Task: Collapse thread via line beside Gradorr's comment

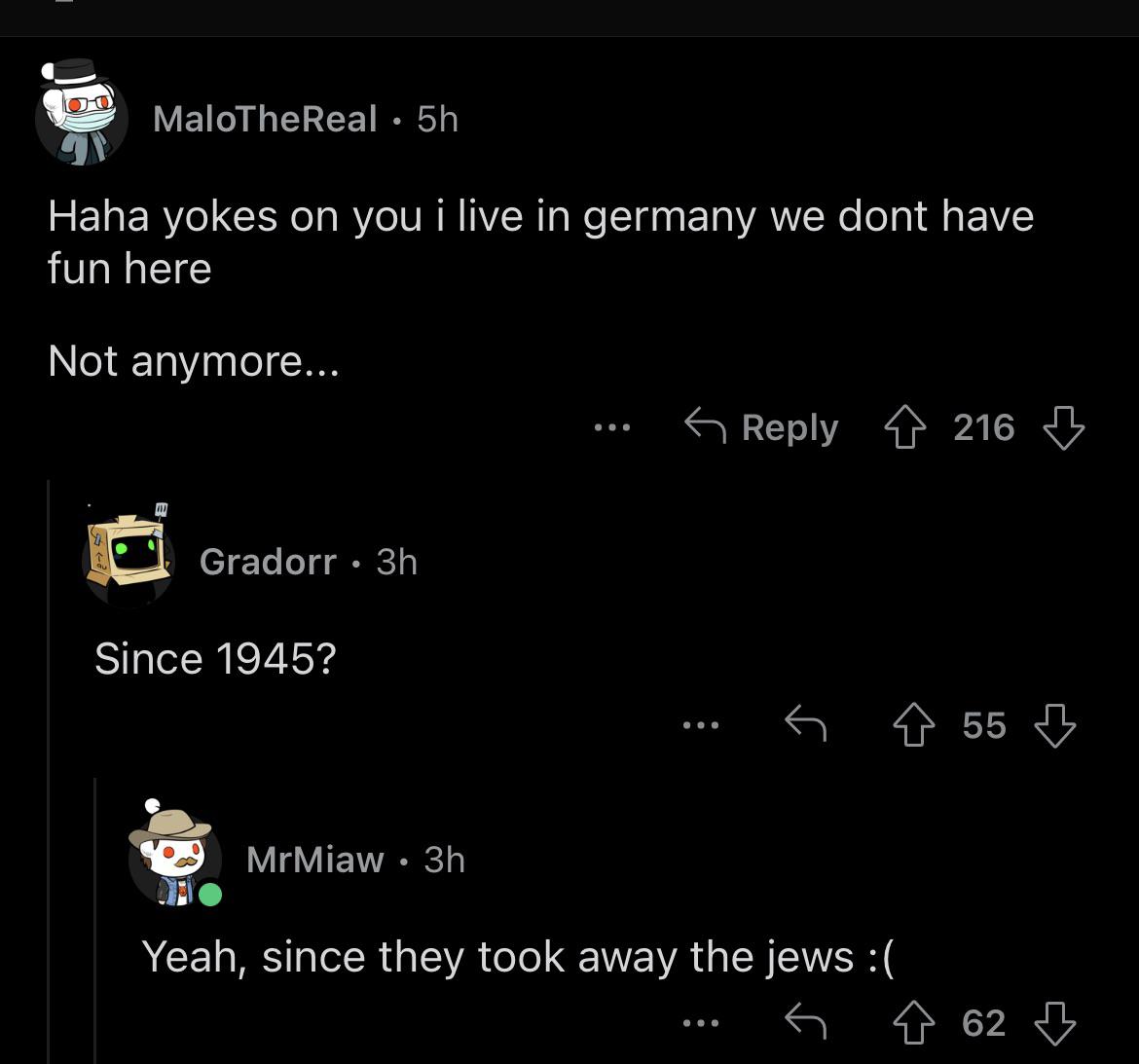Action: point(49,771)
